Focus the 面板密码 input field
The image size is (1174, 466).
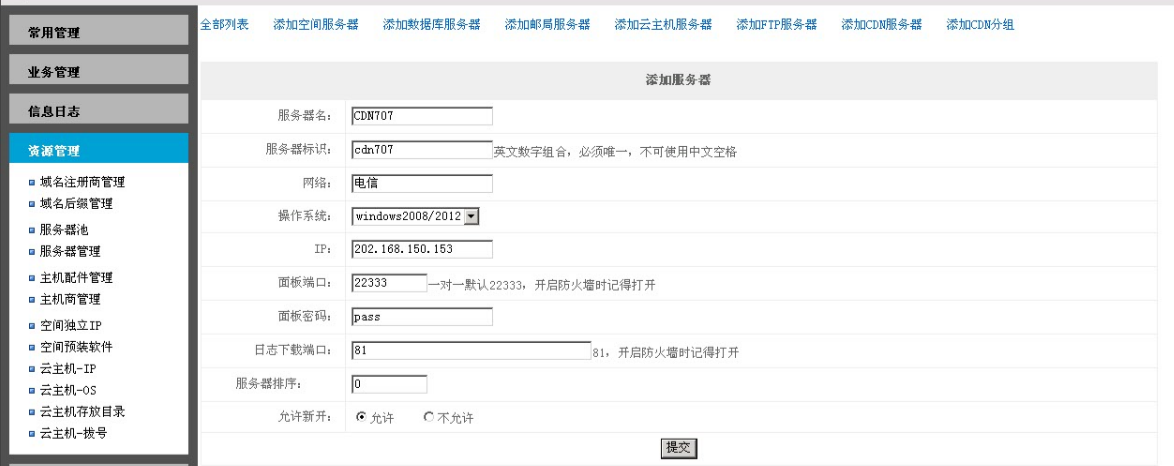pyautogui.click(x=422, y=317)
